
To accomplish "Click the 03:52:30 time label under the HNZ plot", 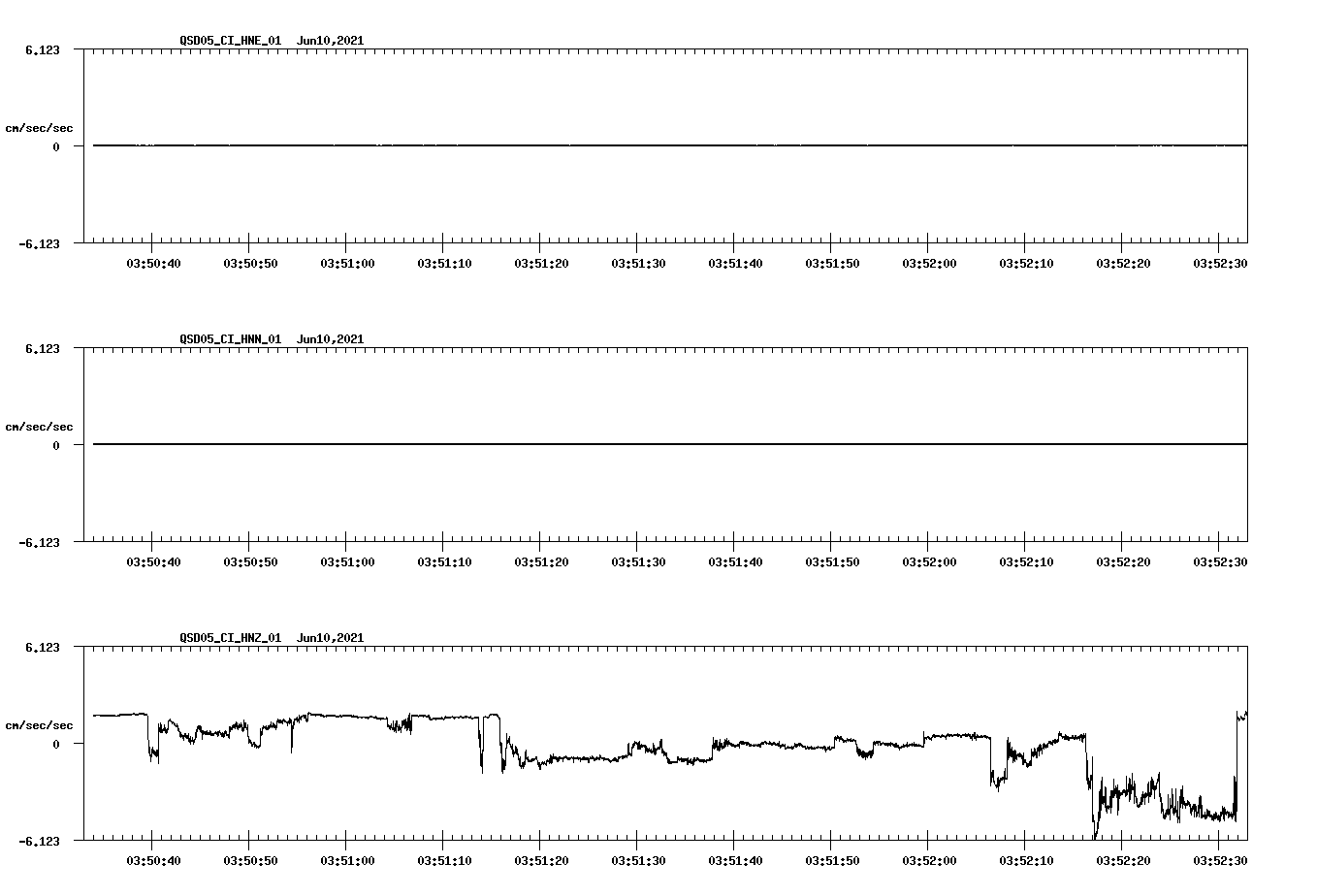I will [x=1220, y=861].
